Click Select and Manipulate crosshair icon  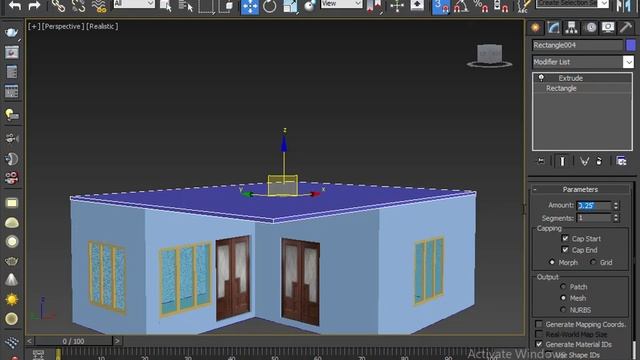click(x=397, y=6)
